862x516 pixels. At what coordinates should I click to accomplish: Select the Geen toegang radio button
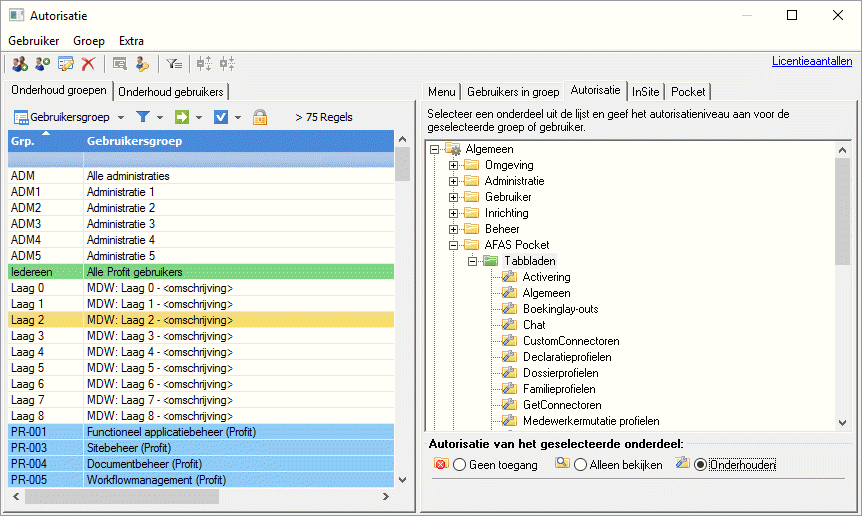[460, 465]
